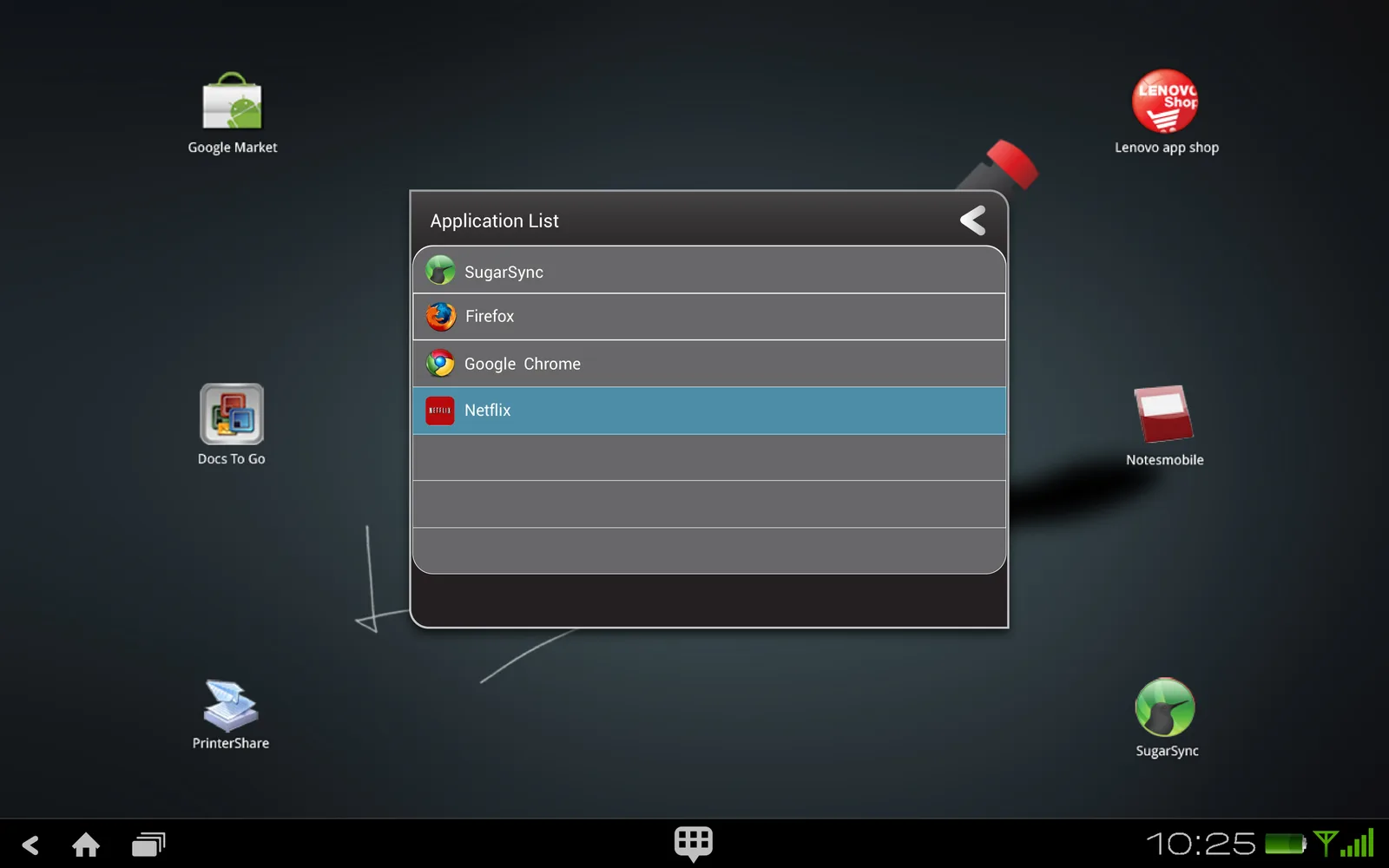The width and height of the screenshot is (1389, 868).
Task: Select the highlighted Netflix entry text
Action: click(487, 411)
